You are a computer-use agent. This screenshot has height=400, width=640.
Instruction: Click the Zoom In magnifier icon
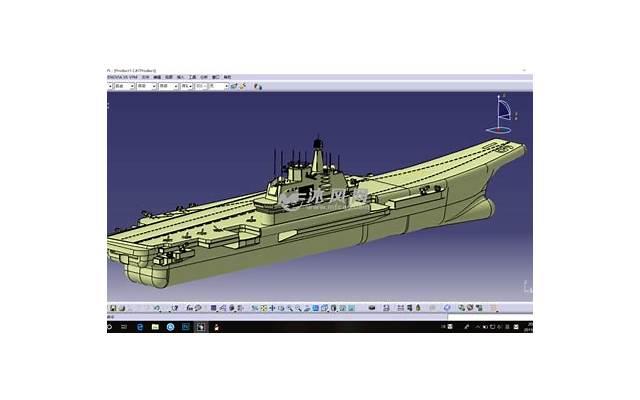[x=290, y=308]
